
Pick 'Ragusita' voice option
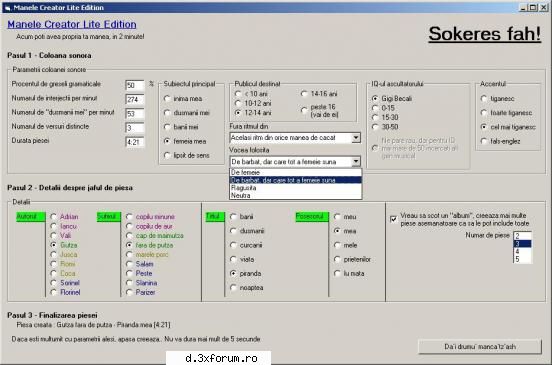tap(295, 188)
